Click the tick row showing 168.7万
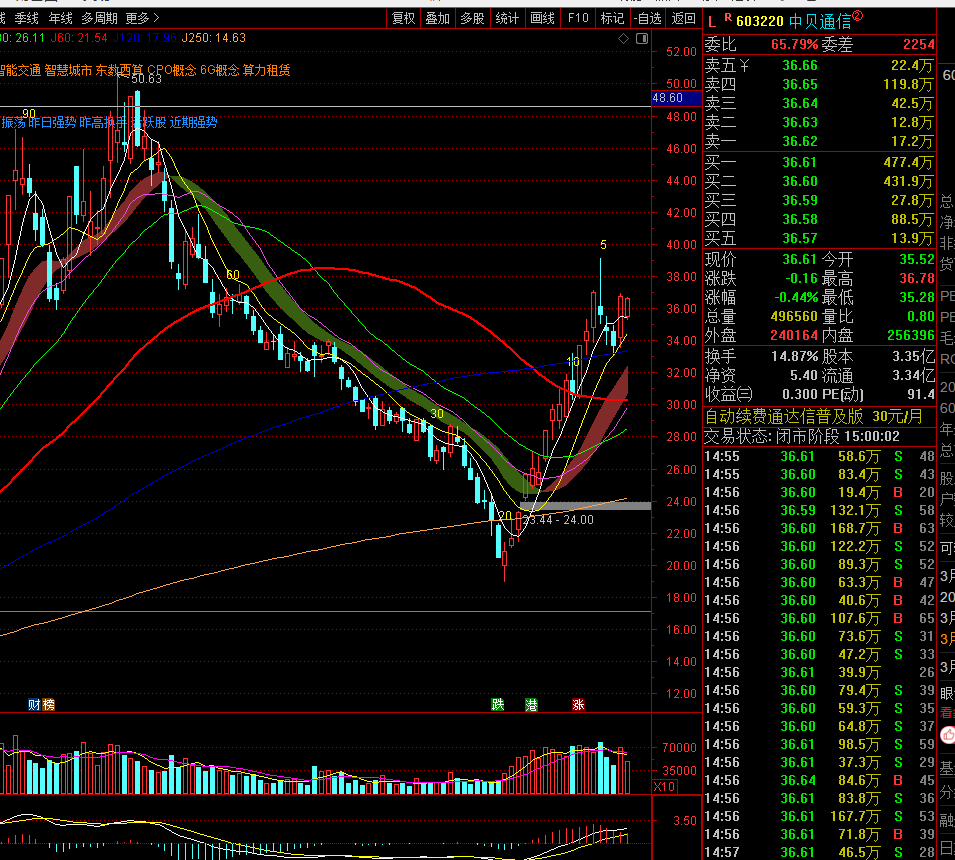This screenshot has height=860, width=955. (x=819, y=528)
